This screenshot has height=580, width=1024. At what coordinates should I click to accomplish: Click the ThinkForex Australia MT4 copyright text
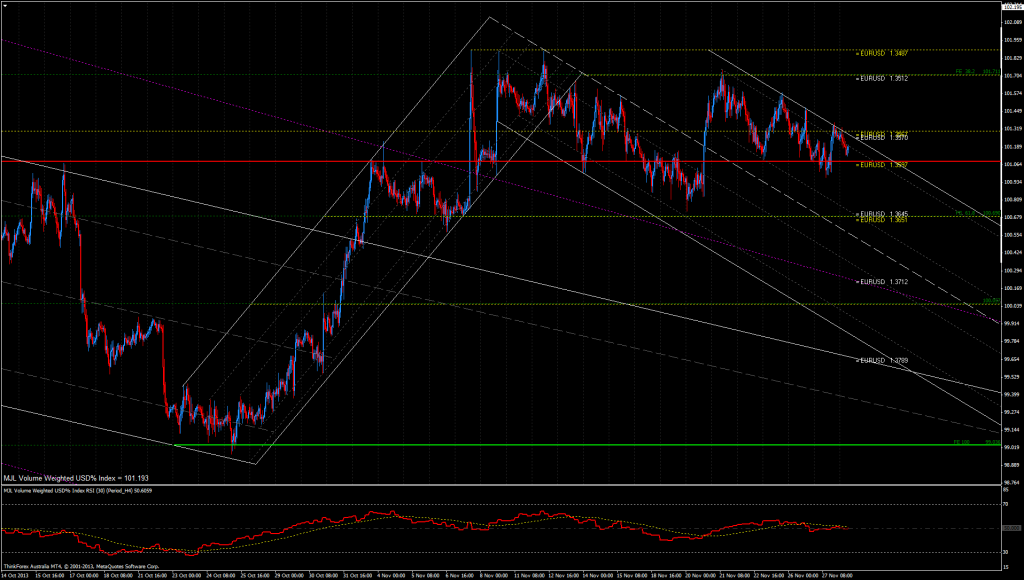coord(82,566)
